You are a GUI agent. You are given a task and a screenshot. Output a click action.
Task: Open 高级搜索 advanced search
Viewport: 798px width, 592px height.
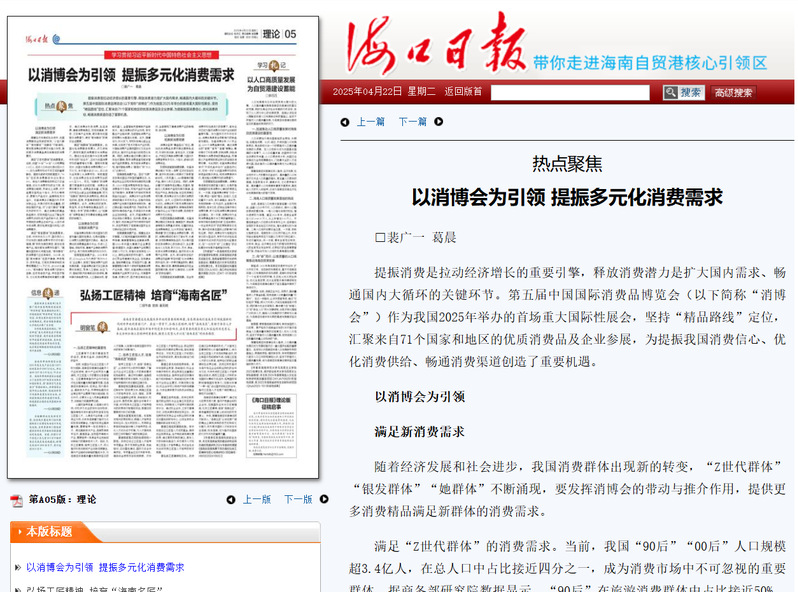click(735, 93)
